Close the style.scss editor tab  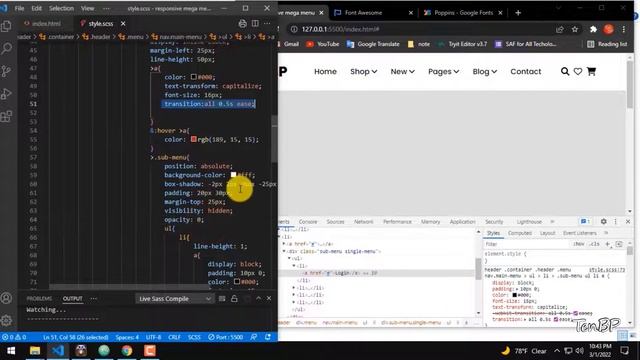pyautogui.click(x=123, y=24)
